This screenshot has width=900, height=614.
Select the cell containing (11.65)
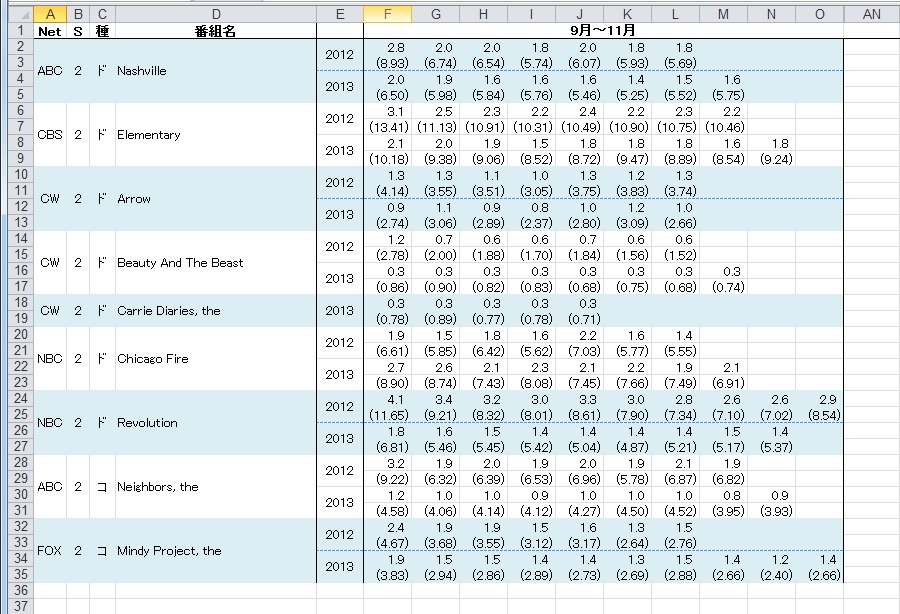tap(387, 415)
